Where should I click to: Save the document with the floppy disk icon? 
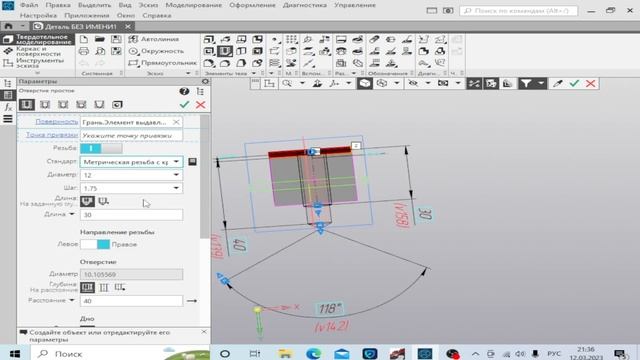(x=116, y=39)
